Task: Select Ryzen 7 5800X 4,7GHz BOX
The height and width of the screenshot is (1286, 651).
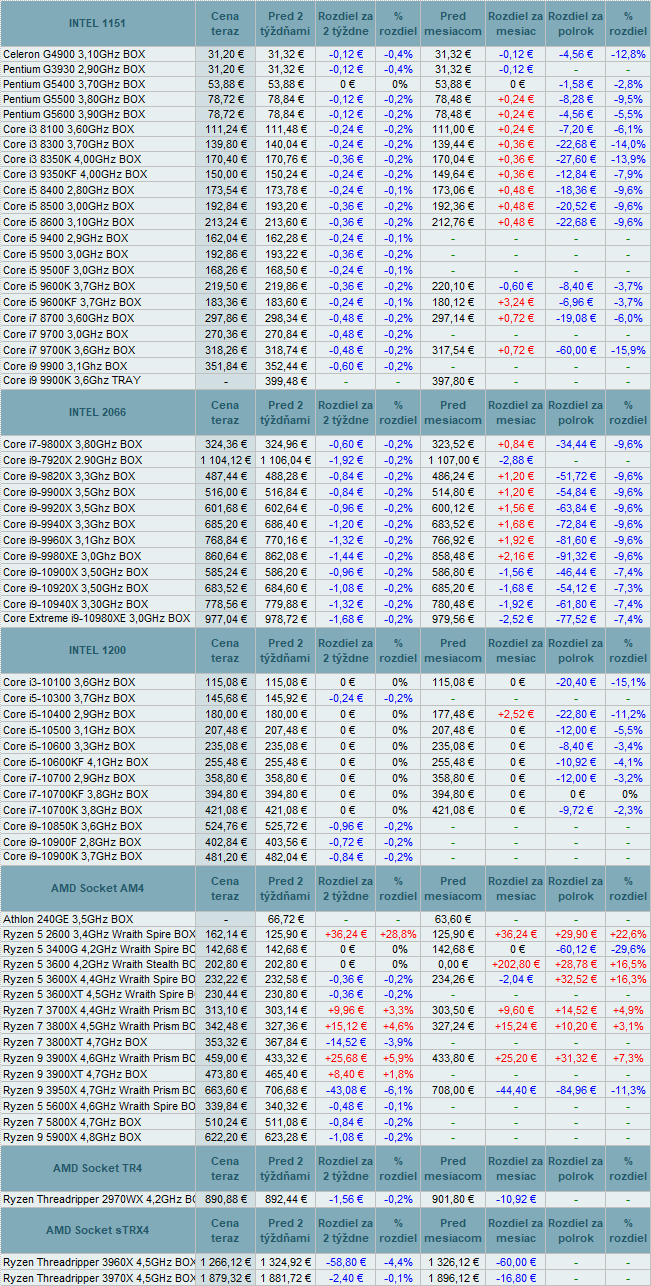Action: point(70,1122)
